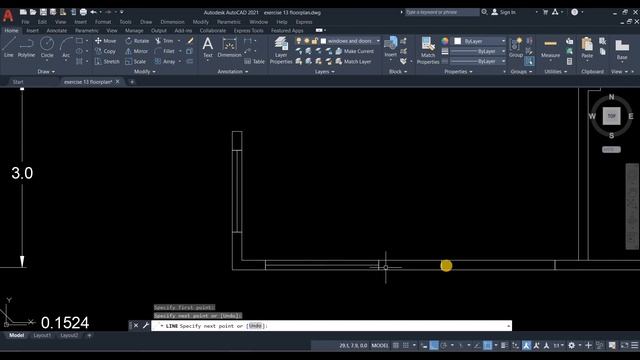Insert a Table from Annotation panel
Image resolution: width=640 pixels, height=360 pixels.
coord(254,62)
